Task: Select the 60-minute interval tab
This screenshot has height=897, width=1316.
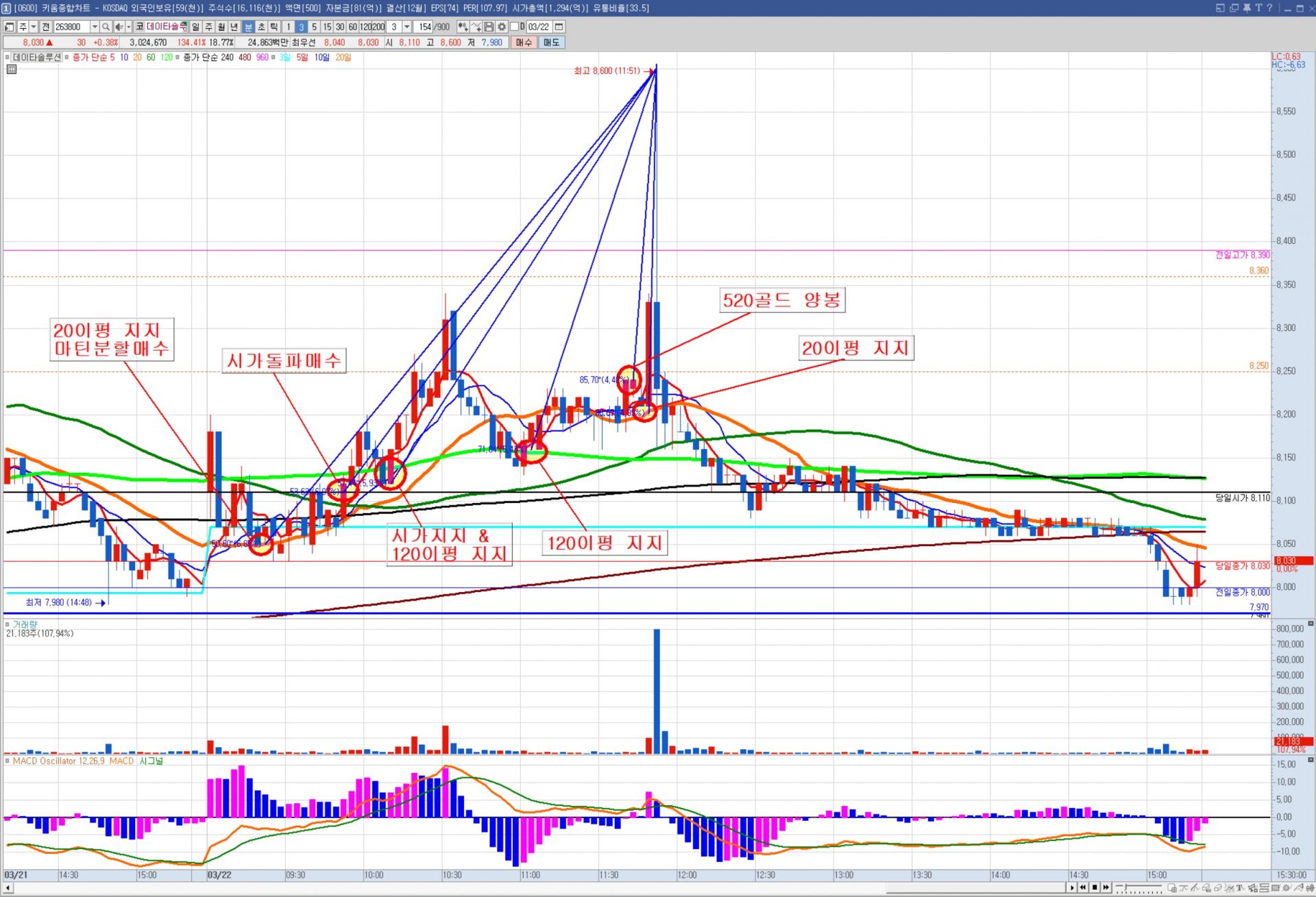Action: (x=352, y=27)
